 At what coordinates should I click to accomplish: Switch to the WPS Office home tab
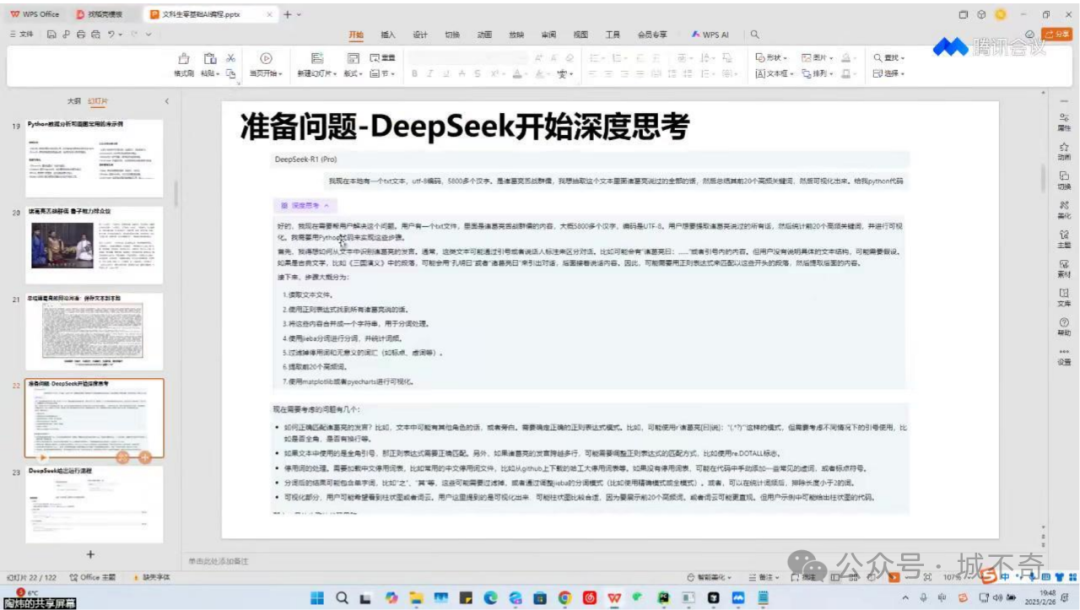(34, 14)
